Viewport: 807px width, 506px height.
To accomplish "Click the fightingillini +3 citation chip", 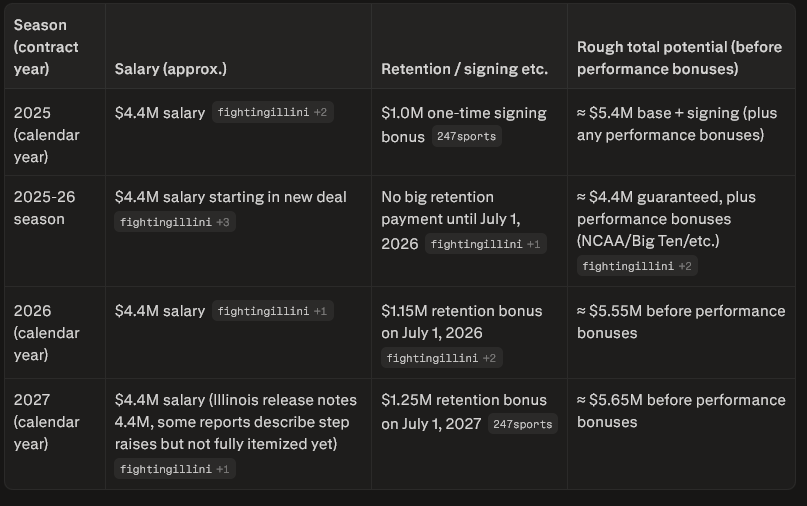I will click(175, 222).
